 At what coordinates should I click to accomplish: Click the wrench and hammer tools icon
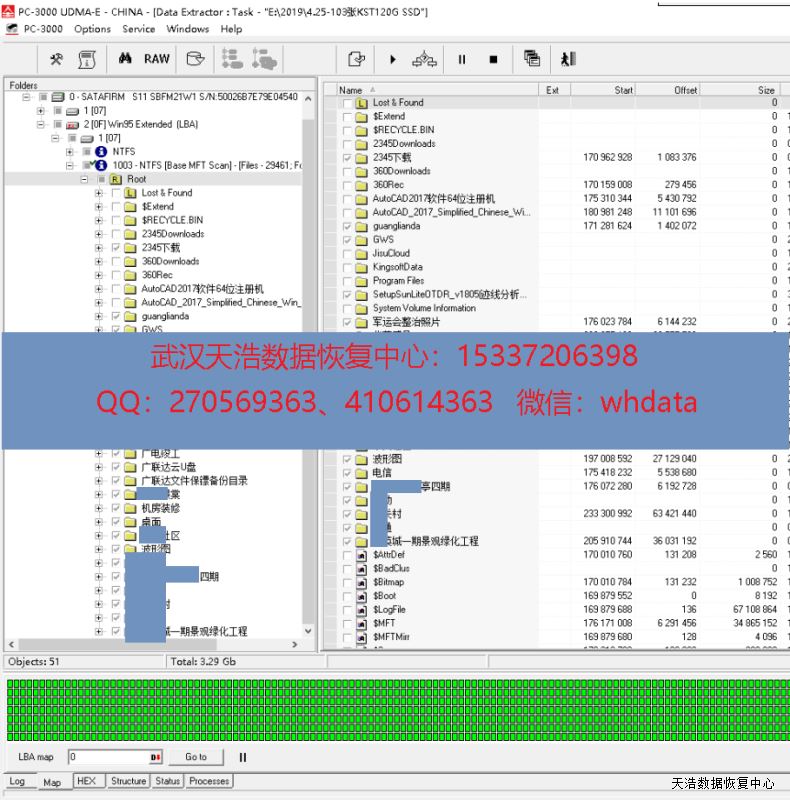coord(57,59)
